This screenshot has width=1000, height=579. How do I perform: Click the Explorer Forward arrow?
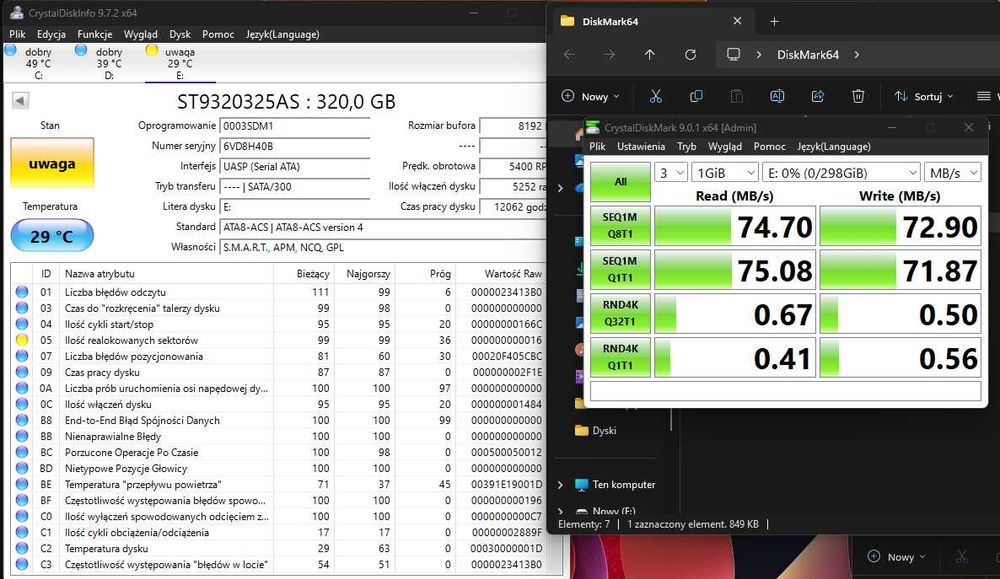tap(610, 55)
